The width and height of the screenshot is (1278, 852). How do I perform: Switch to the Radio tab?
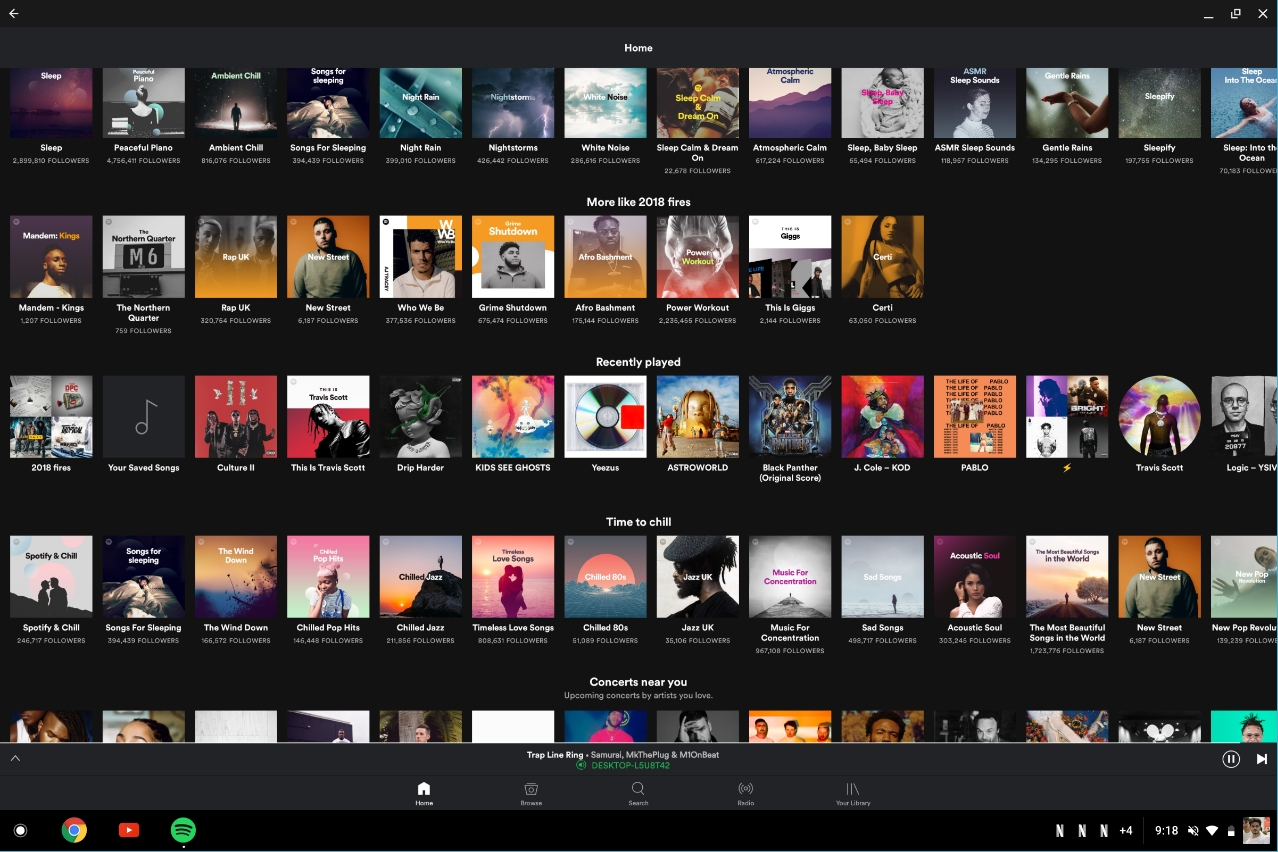pos(745,794)
